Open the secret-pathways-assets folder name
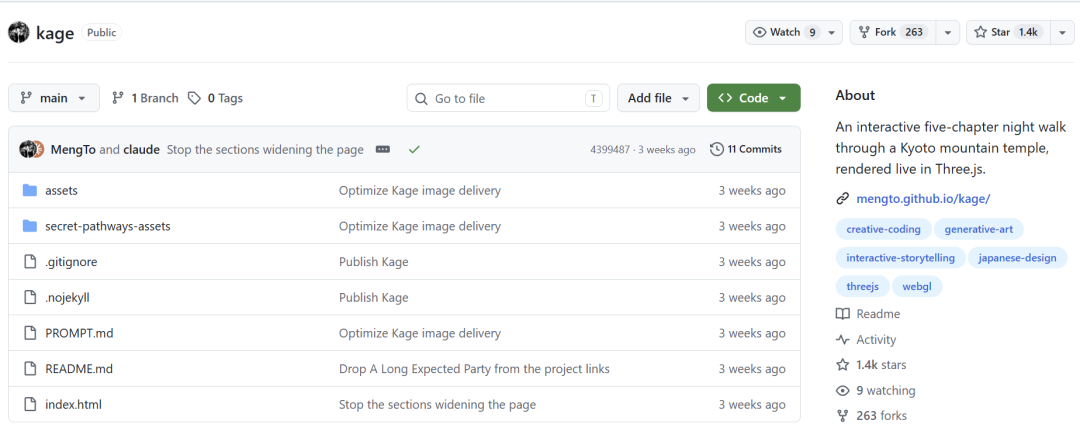 pyautogui.click(x=107, y=226)
